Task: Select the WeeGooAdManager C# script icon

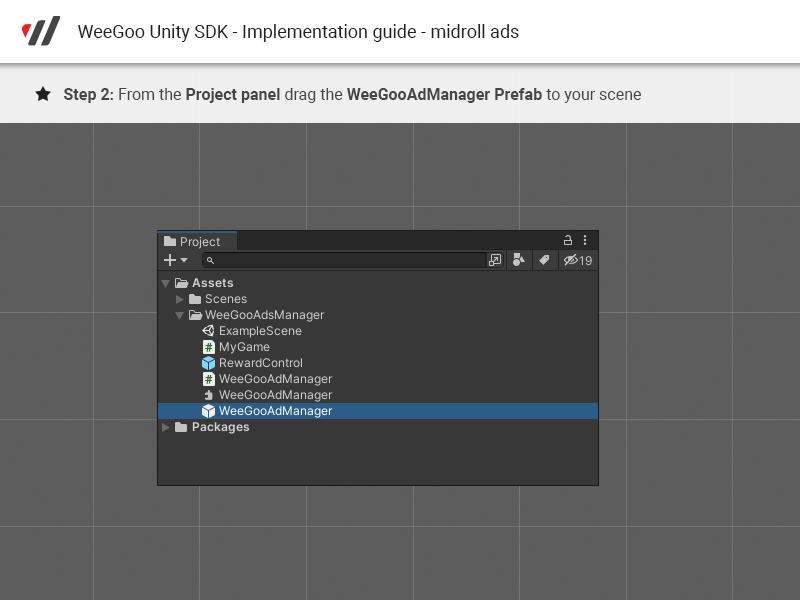Action: pyautogui.click(x=208, y=379)
